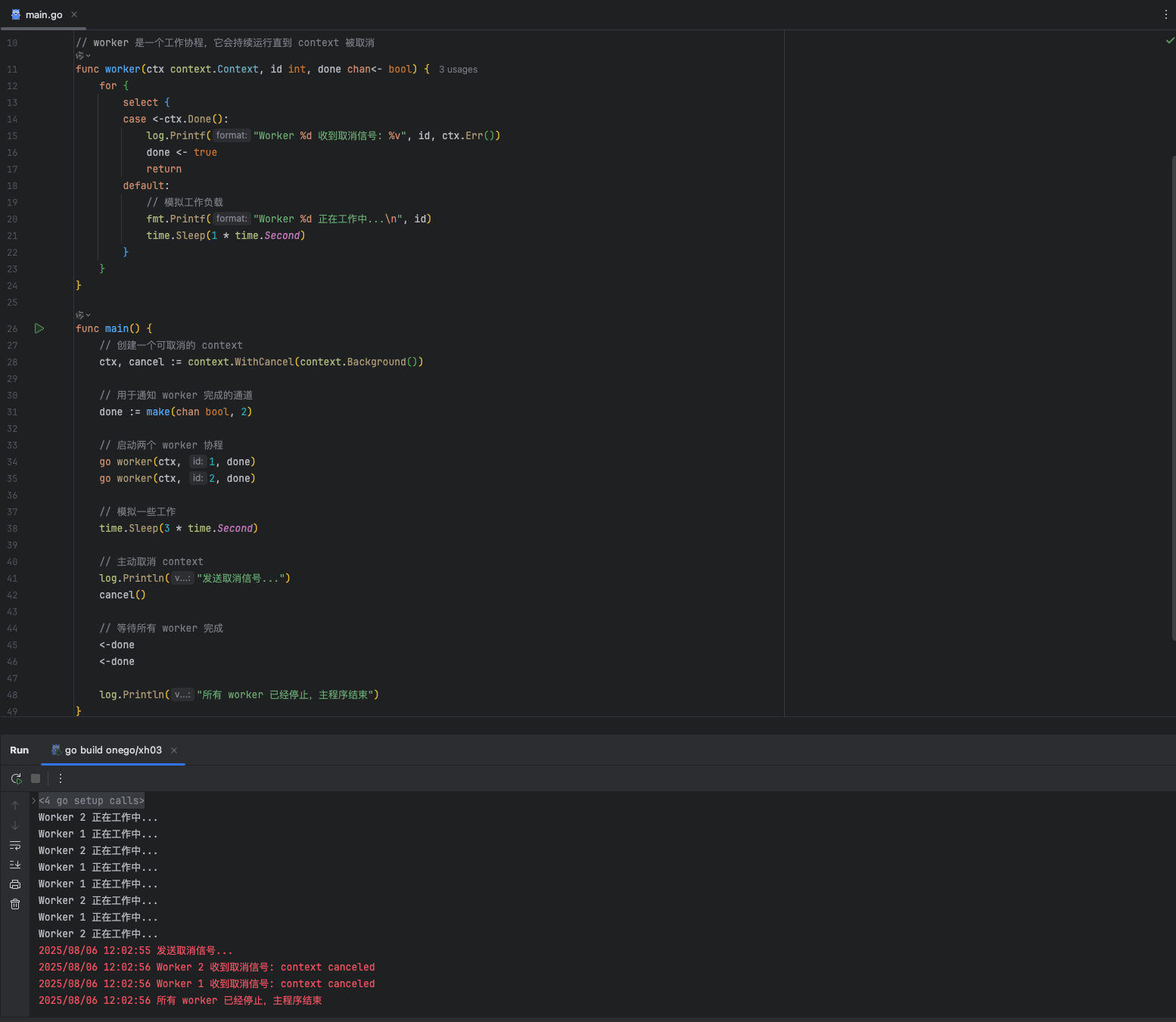
Task: Click the 'format:' hint in fmt.Printf call
Action: click(232, 219)
